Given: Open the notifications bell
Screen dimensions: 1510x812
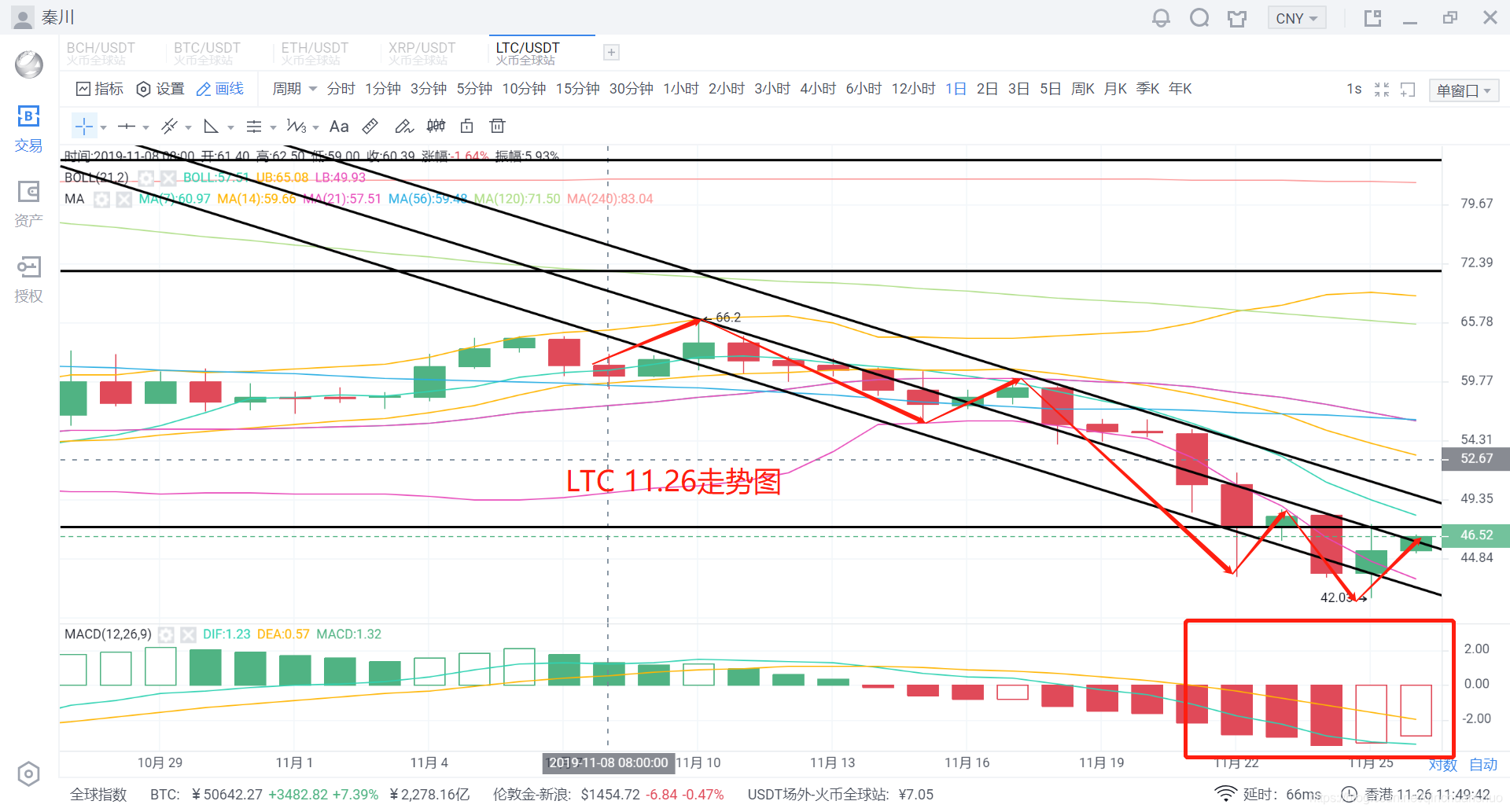Looking at the screenshot, I should click(x=1161, y=18).
